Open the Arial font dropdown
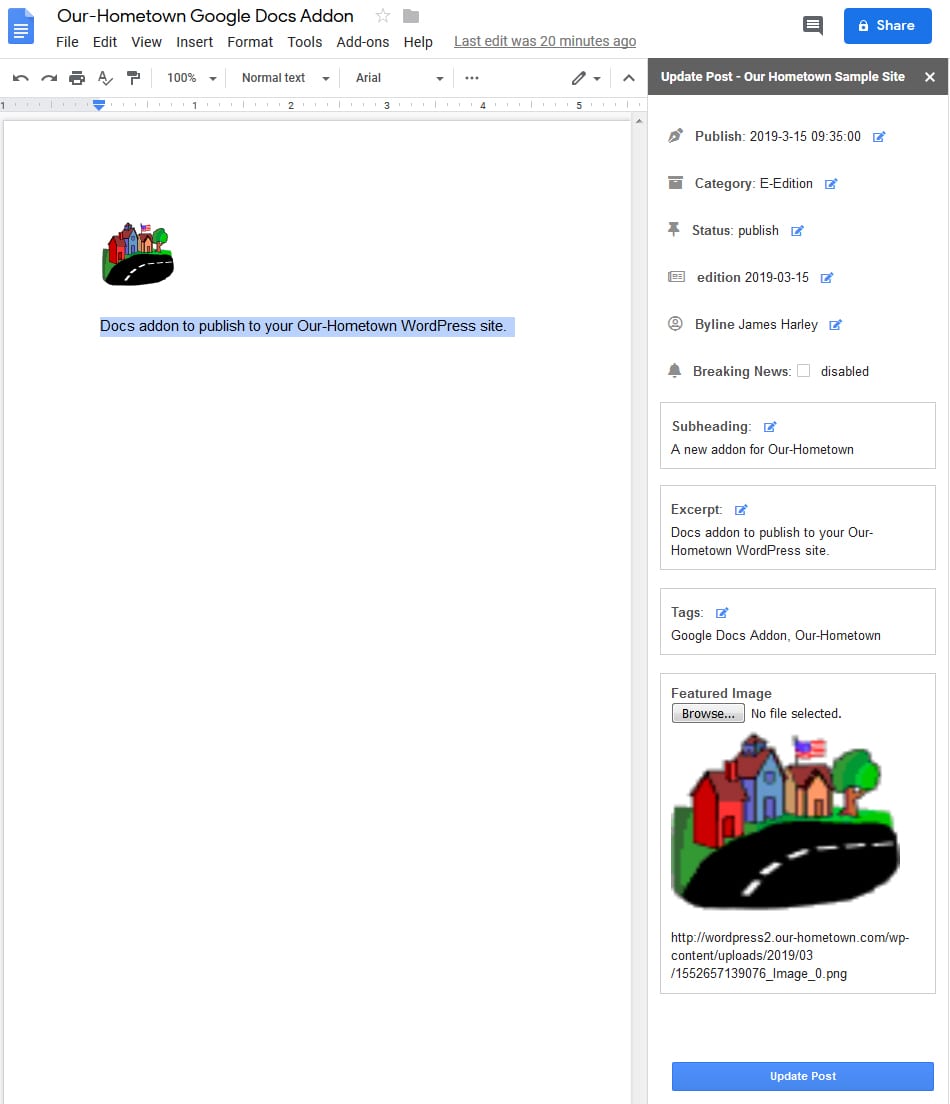The height and width of the screenshot is (1104, 950). pos(399,78)
